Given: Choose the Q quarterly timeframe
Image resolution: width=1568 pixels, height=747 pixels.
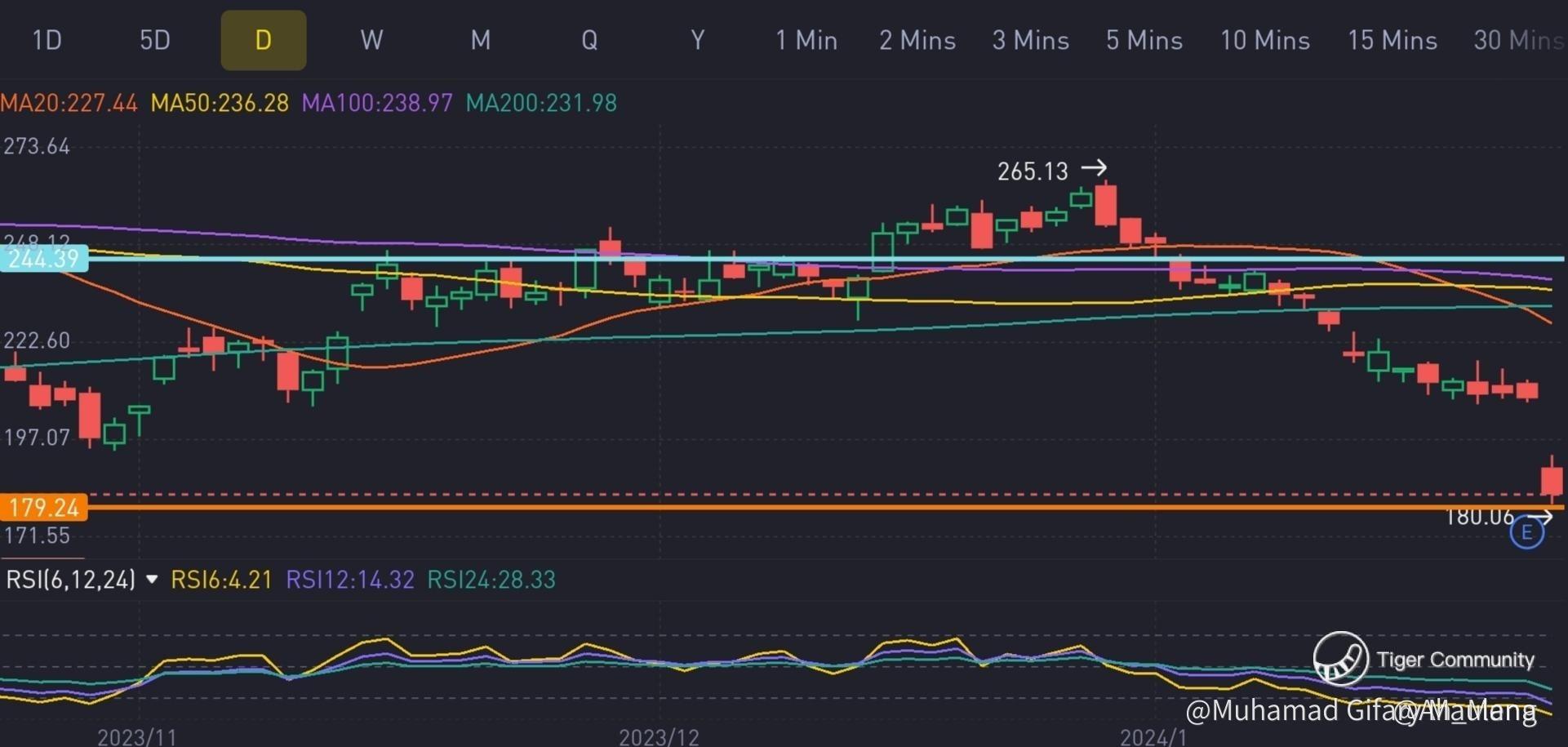Looking at the screenshot, I should (x=589, y=40).
